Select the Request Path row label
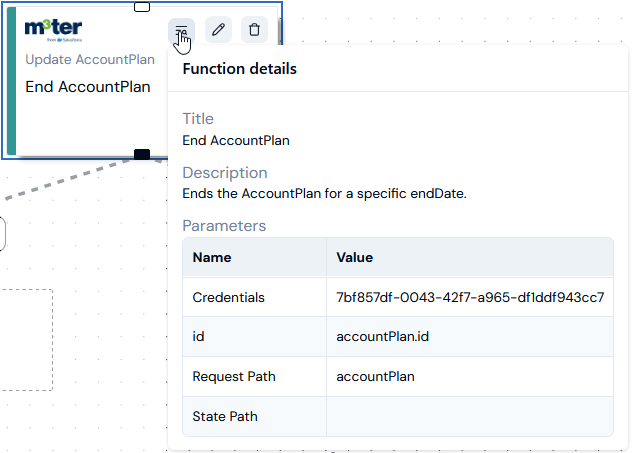Viewport: 632px width, 453px height. [234, 376]
